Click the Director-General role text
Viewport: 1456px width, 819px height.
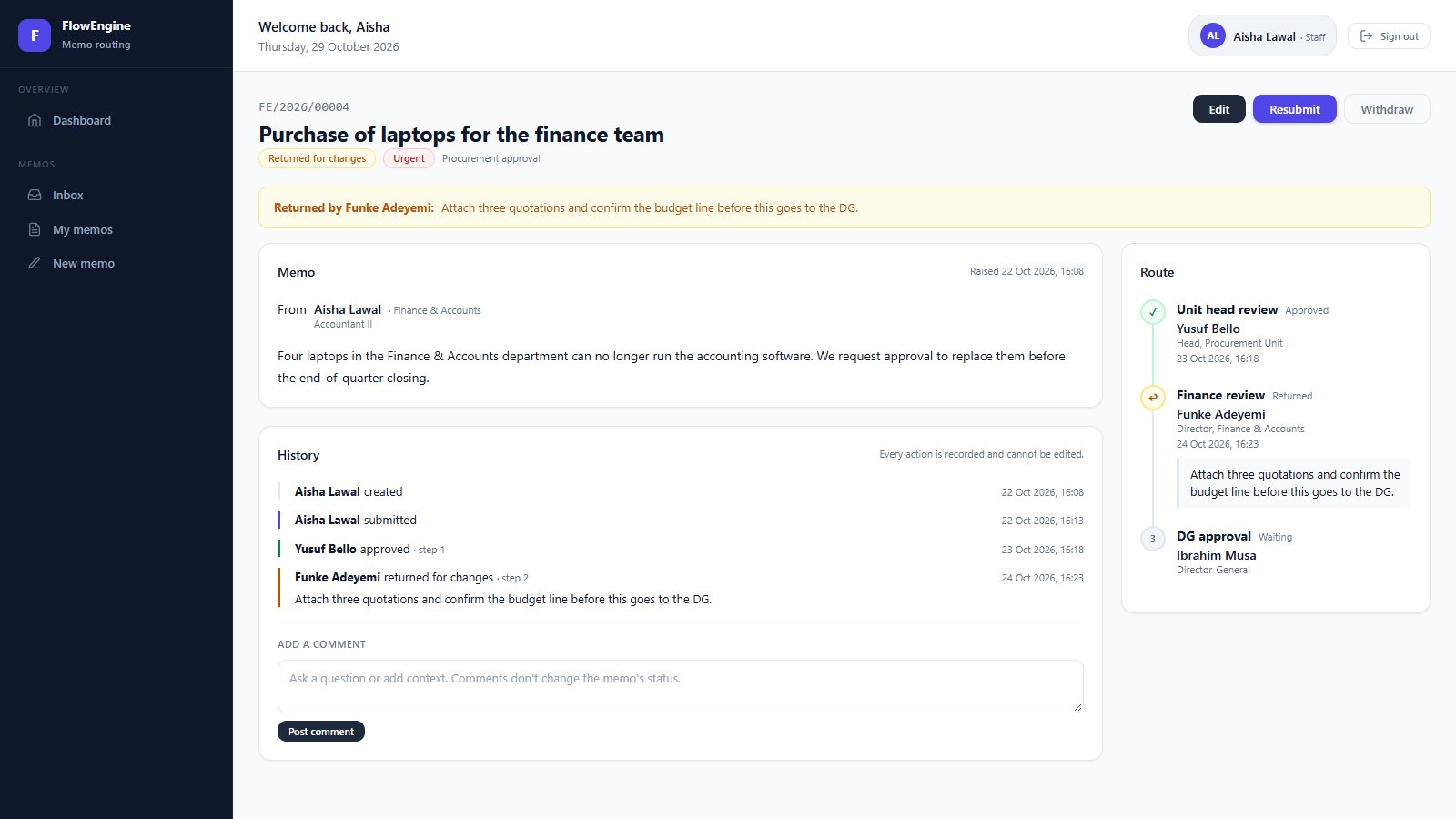(1213, 570)
